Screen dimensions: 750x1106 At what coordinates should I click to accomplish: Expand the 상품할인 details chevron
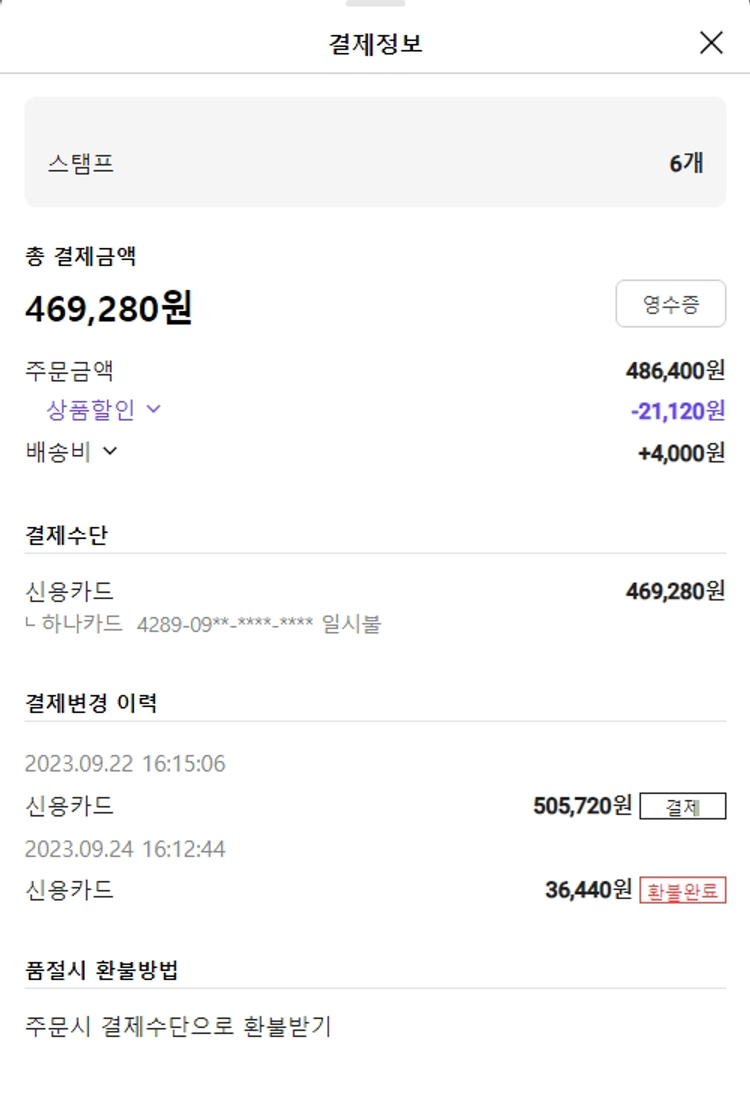[154, 409]
